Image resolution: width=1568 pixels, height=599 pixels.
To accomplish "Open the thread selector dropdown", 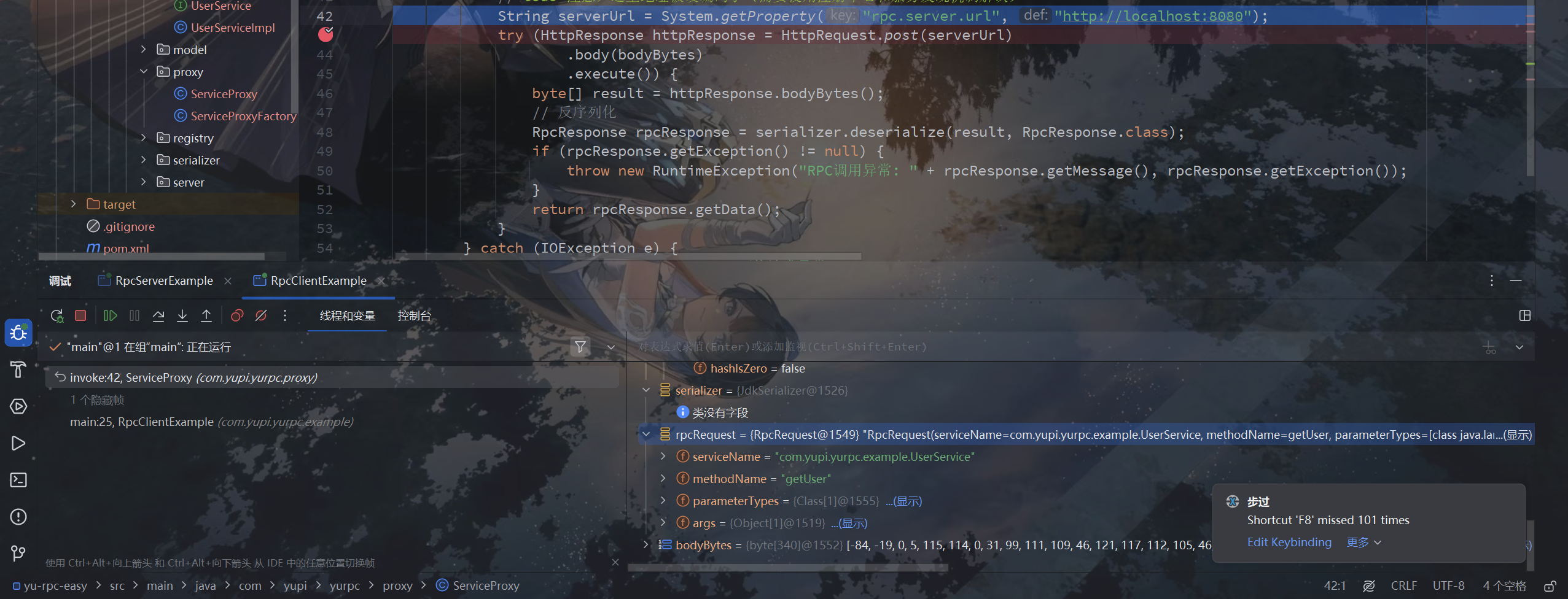I will coord(611,347).
